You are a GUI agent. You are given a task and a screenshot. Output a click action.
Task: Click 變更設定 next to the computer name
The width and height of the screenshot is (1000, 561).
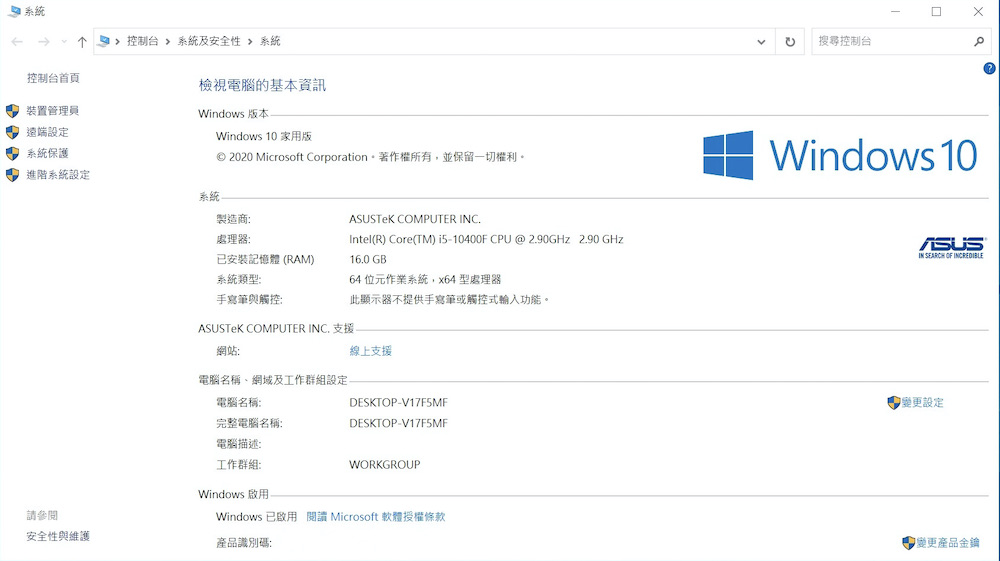922,403
